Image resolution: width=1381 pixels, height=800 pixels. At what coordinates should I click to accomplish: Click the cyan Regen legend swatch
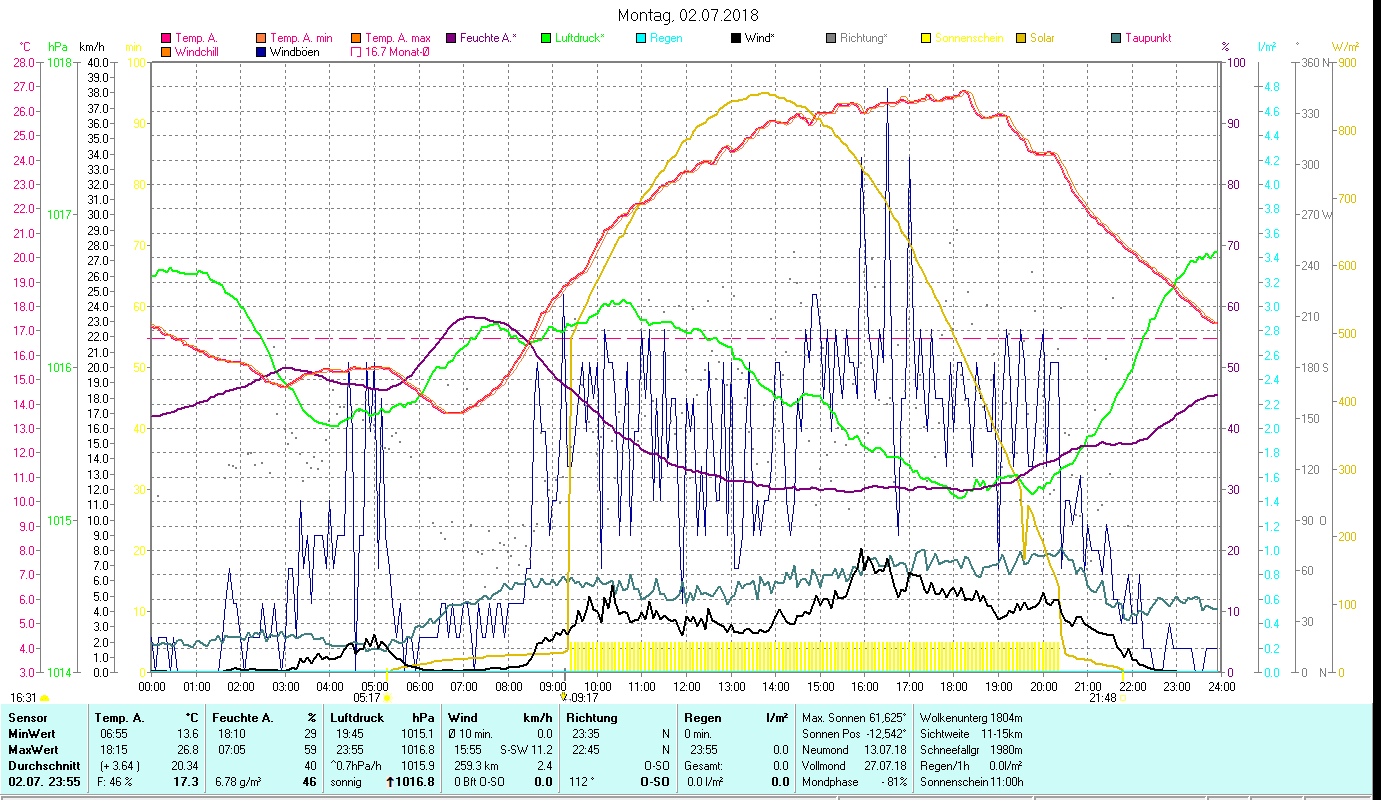(641, 38)
